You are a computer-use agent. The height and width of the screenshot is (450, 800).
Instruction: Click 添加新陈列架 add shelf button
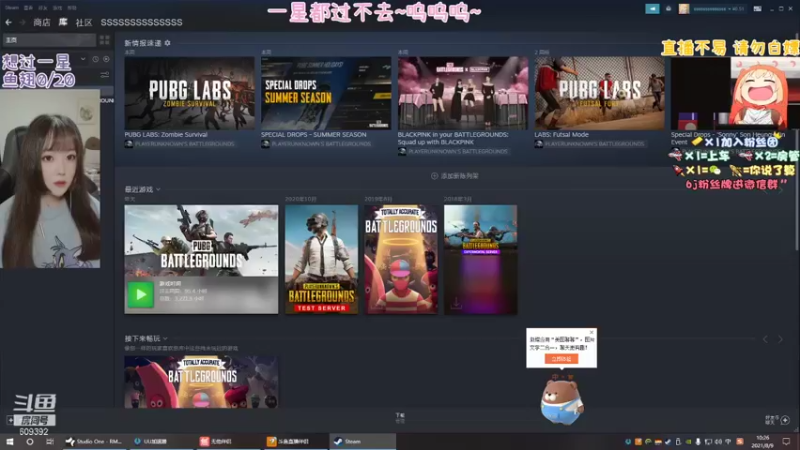click(455, 176)
